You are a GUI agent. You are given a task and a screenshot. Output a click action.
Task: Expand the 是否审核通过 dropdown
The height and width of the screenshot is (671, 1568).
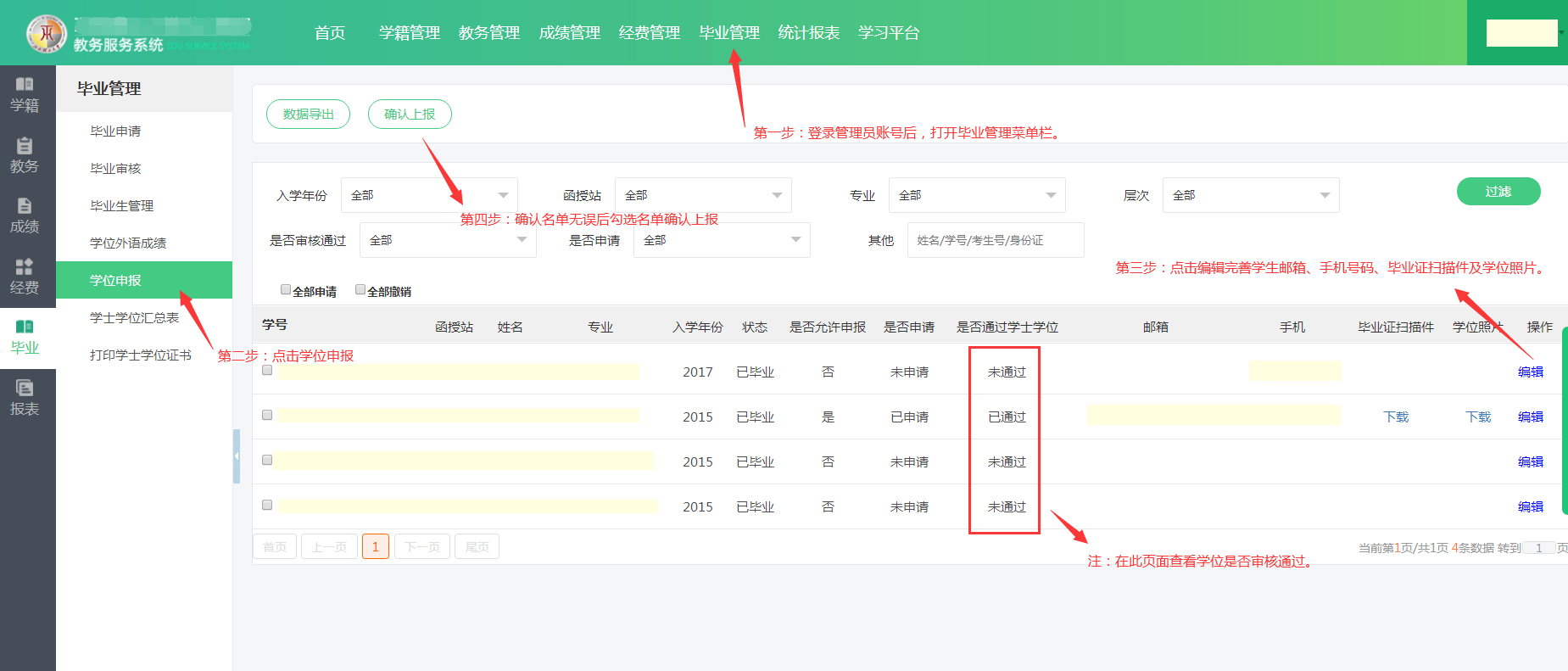448,240
